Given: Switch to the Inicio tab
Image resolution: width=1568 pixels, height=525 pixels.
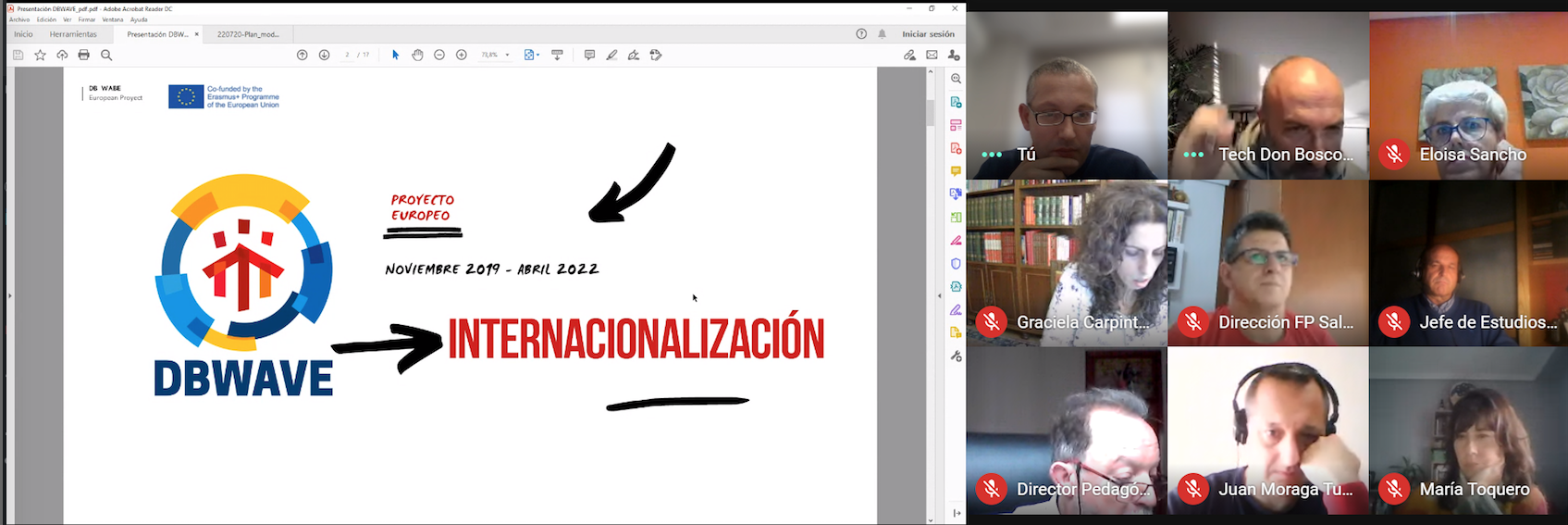Looking at the screenshot, I should tap(23, 34).
